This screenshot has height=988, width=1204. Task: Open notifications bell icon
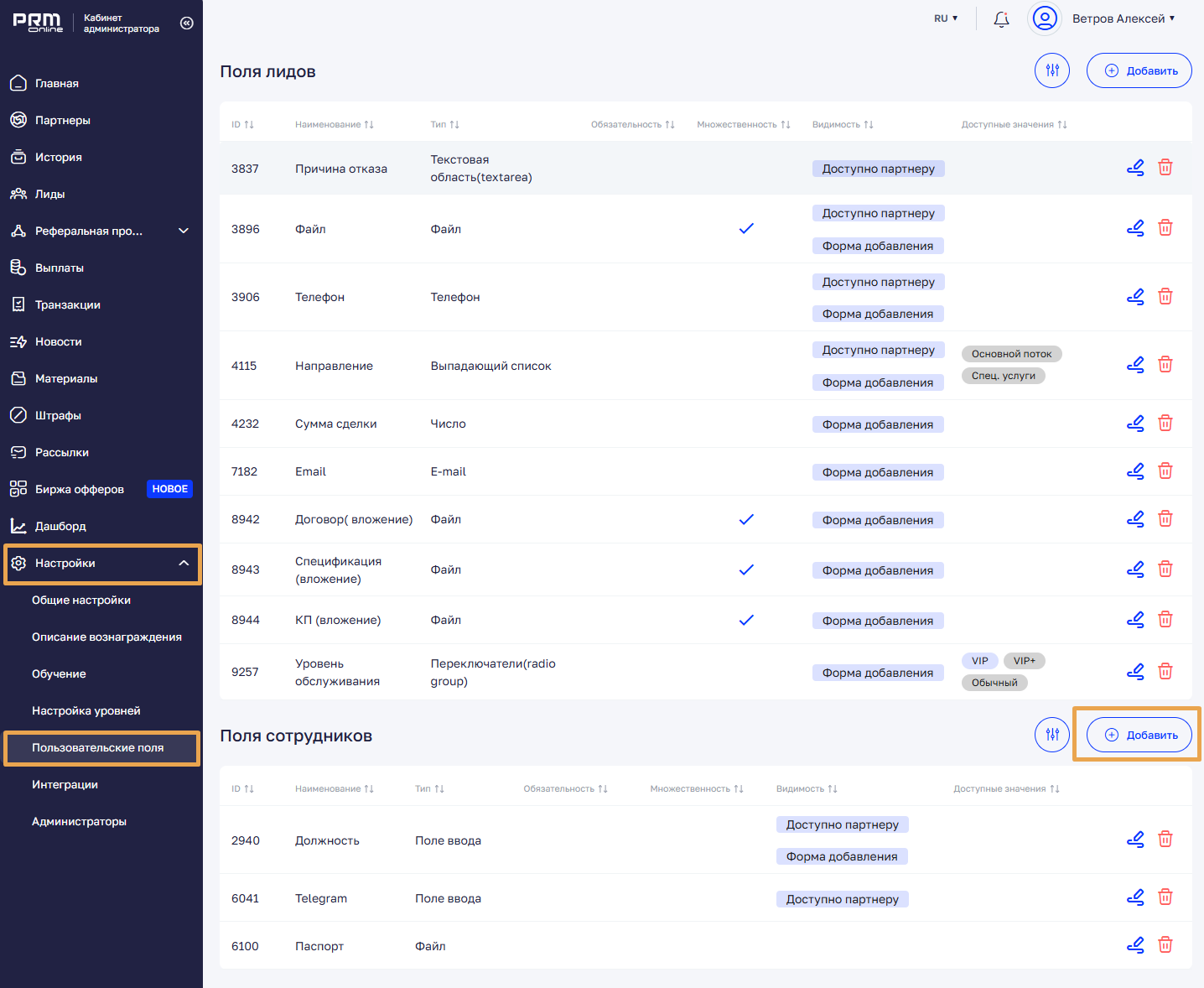click(1001, 18)
